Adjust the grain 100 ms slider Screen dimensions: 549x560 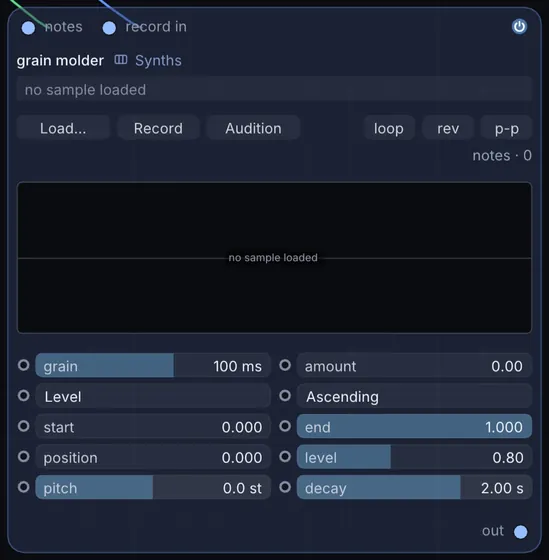point(153,365)
